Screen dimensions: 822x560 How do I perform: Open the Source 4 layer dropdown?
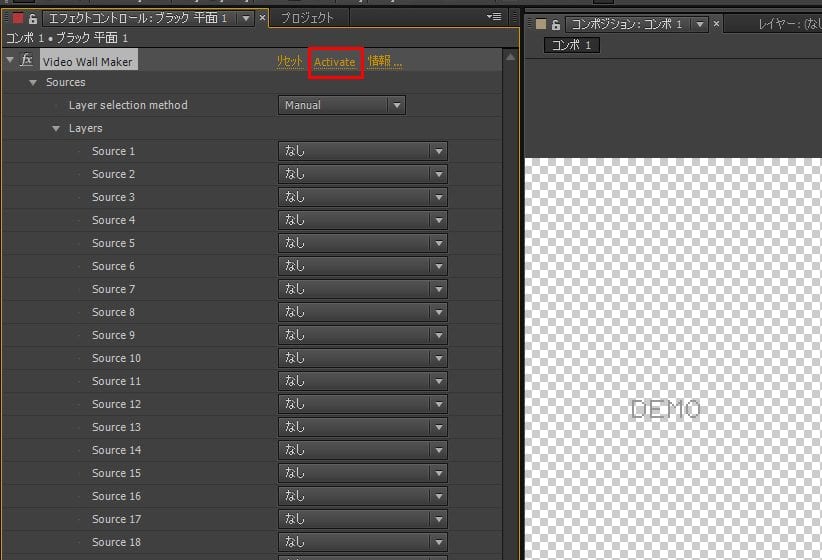pyautogui.click(x=363, y=220)
